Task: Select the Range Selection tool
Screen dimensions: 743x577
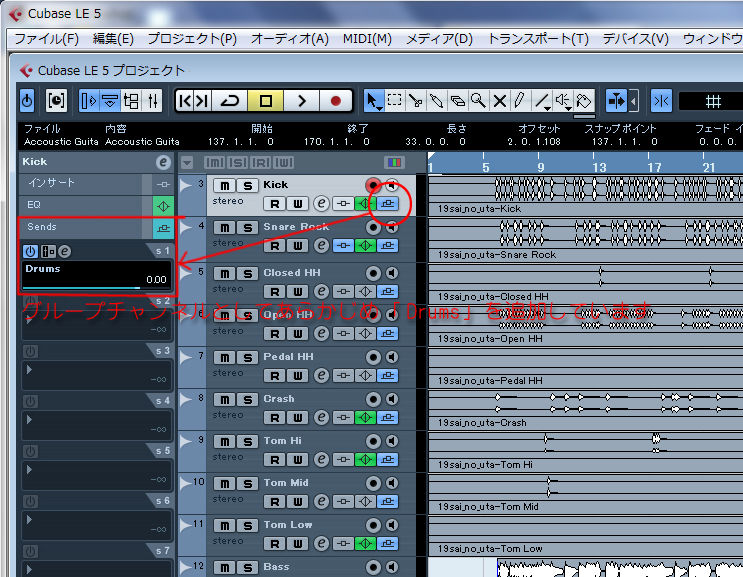Action: pos(394,101)
